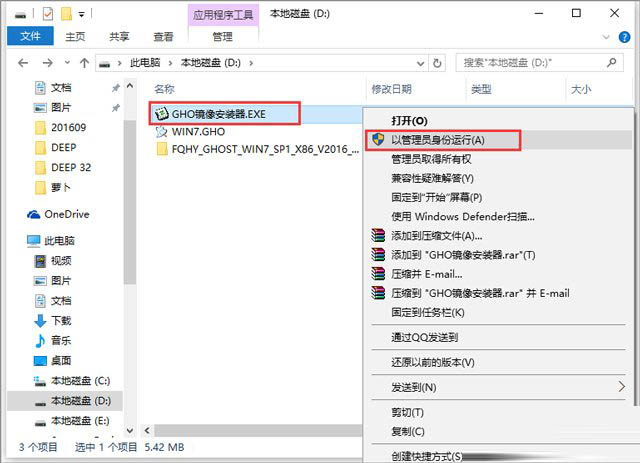The width and height of the screenshot is (640, 463).
Task: Click the 本地磁盘 (D:) breadcrumb segment
Action: tap(211, 63)
